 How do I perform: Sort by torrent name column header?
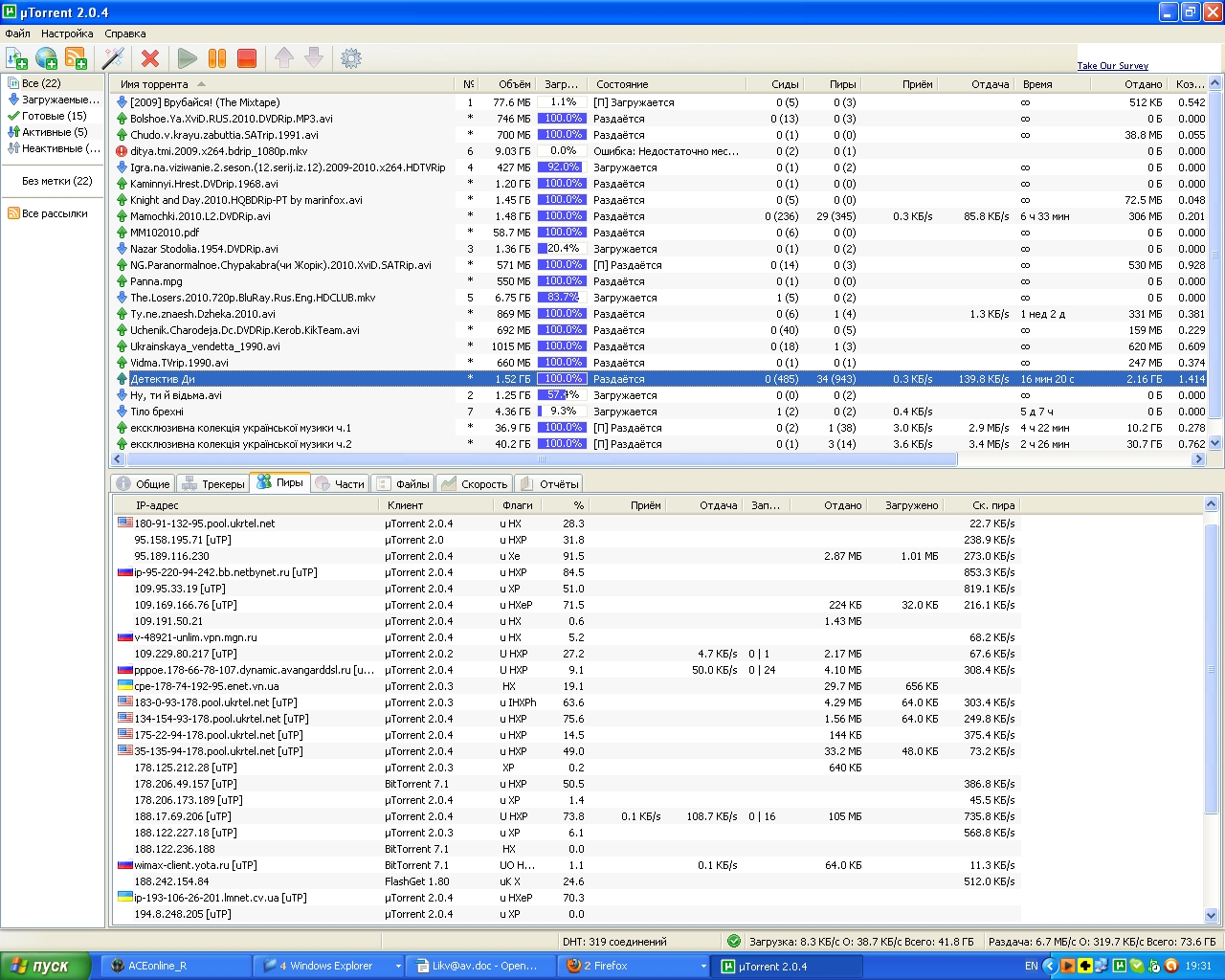[x=282, y=84]
